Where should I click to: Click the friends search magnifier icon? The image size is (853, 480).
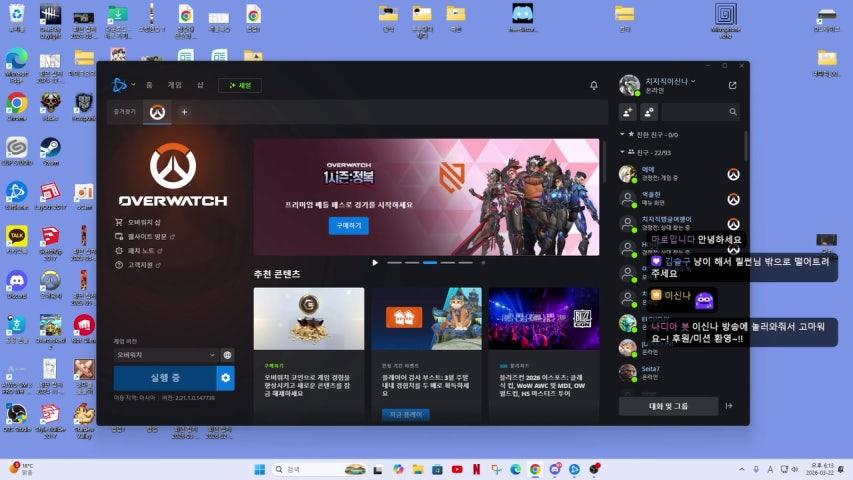click(x=733, y=112)
